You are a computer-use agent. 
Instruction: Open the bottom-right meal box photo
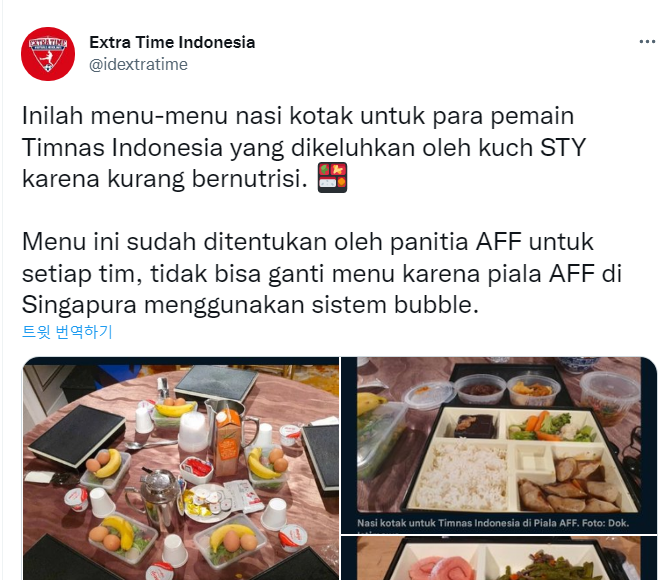499,558
